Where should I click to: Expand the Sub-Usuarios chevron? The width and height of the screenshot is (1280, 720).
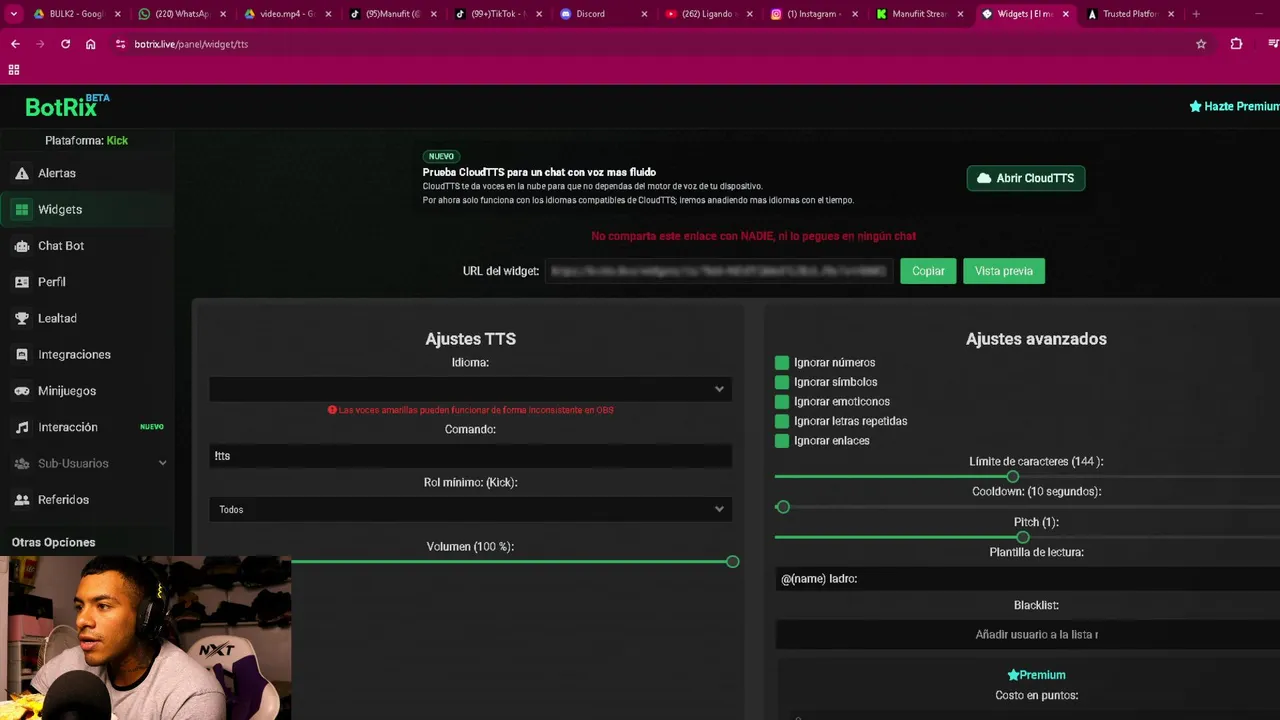pyautogui.click(x=163, y=463)
